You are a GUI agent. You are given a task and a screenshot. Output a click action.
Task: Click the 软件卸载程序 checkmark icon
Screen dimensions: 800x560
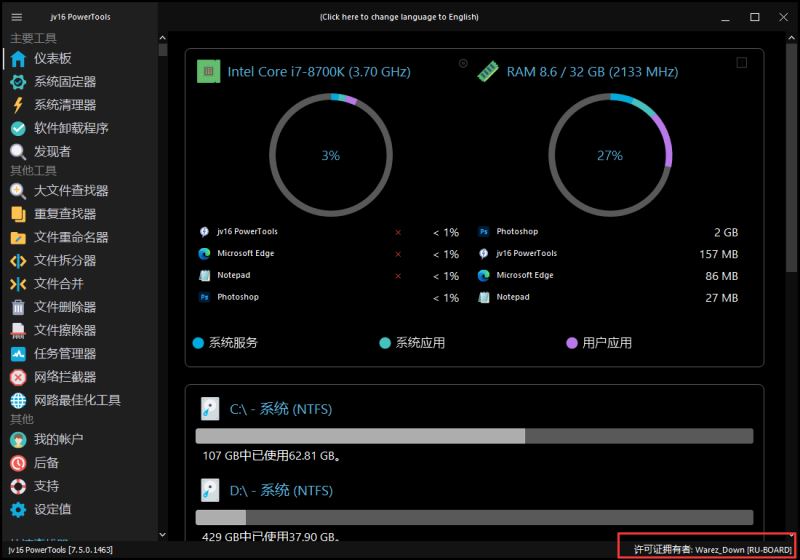(18, 129)
